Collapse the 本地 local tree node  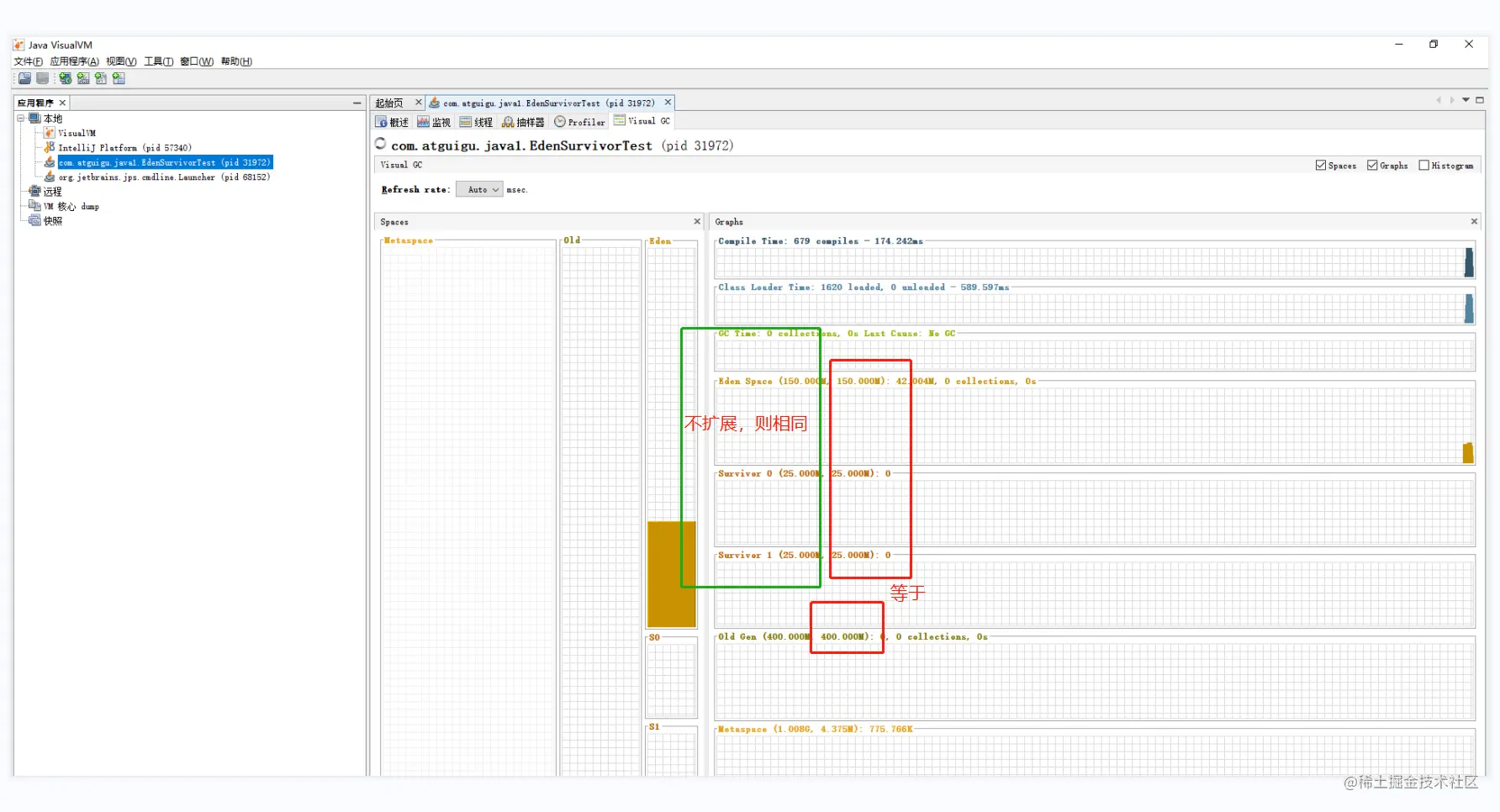point(21,119)
